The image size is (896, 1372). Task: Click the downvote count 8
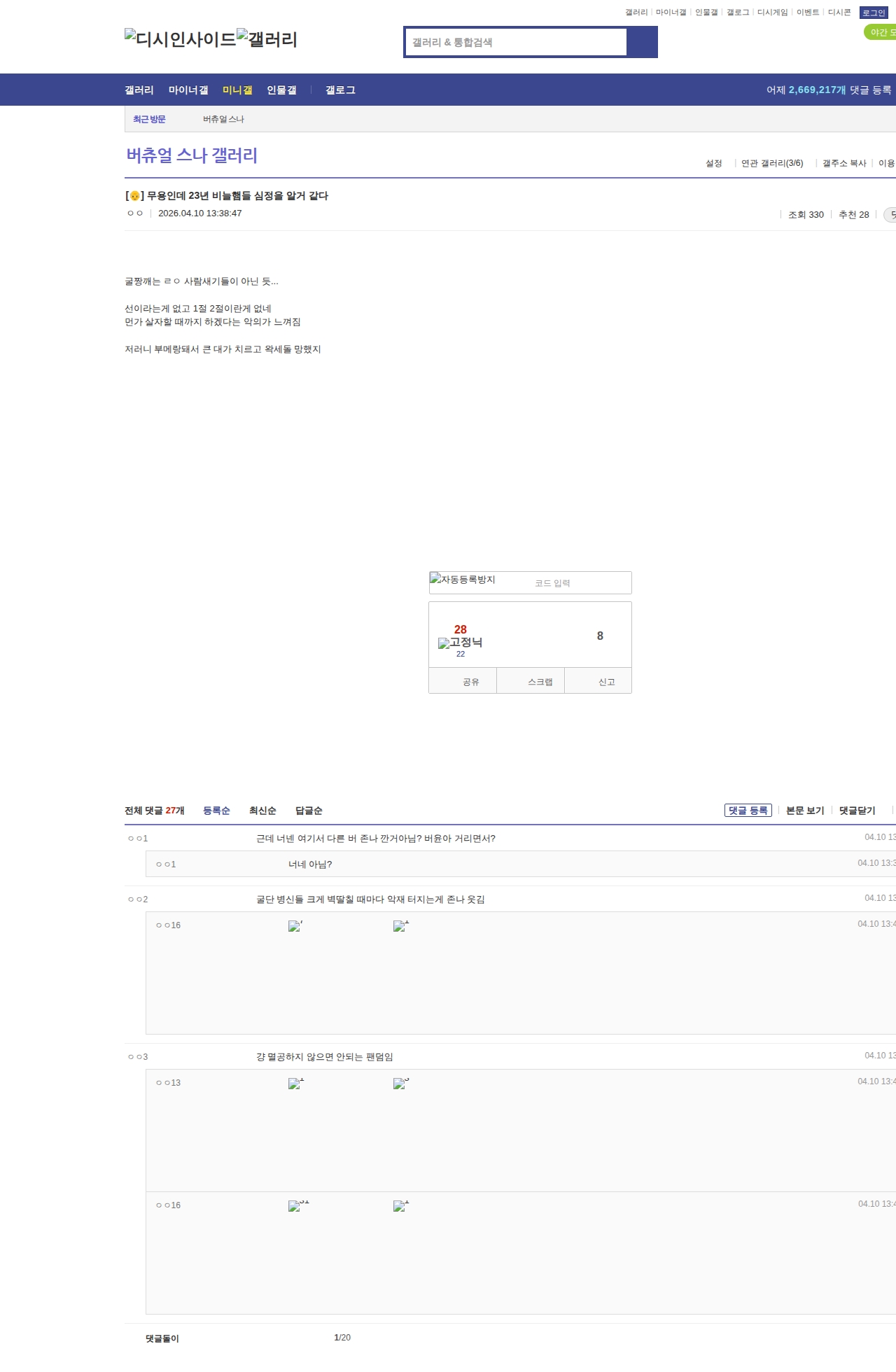[x=600, y=636]
